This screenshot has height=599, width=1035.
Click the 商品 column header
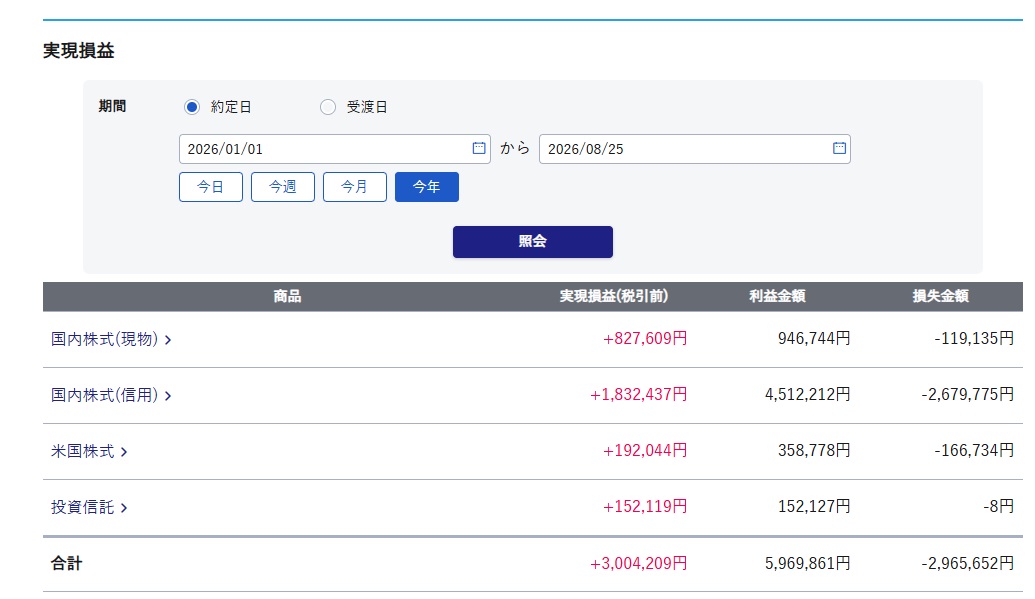(287, 297)
